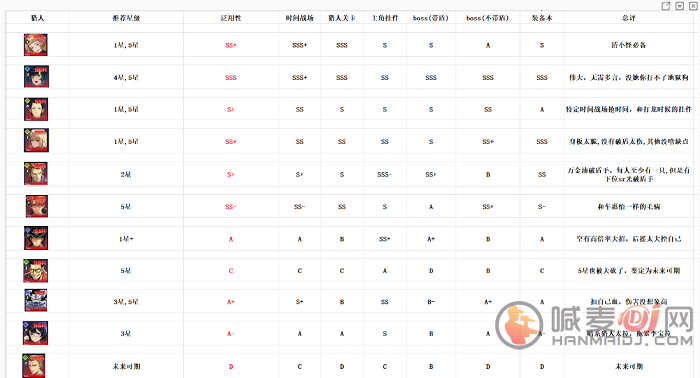Open hunter portrait in the 清小怪必备 row

click(x=36, y=45)
